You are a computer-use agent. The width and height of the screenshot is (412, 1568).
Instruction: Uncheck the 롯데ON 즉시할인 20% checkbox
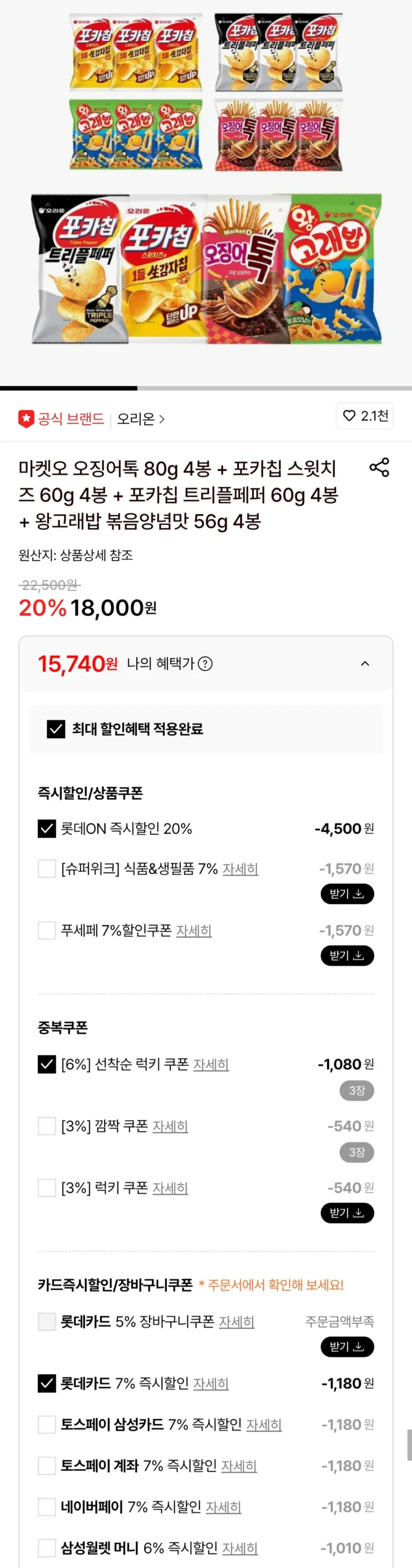point(47,829)
